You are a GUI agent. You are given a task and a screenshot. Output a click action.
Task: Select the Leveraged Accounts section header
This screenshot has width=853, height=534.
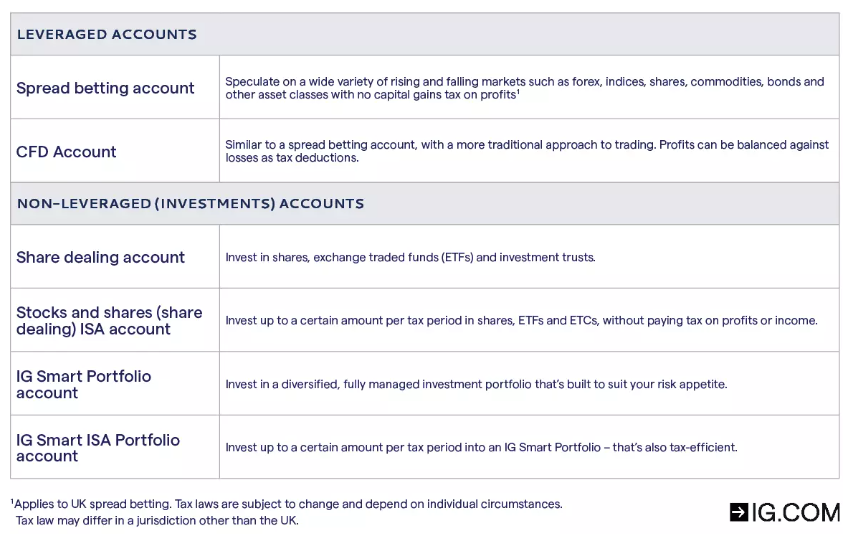click(x=107, y=34)
